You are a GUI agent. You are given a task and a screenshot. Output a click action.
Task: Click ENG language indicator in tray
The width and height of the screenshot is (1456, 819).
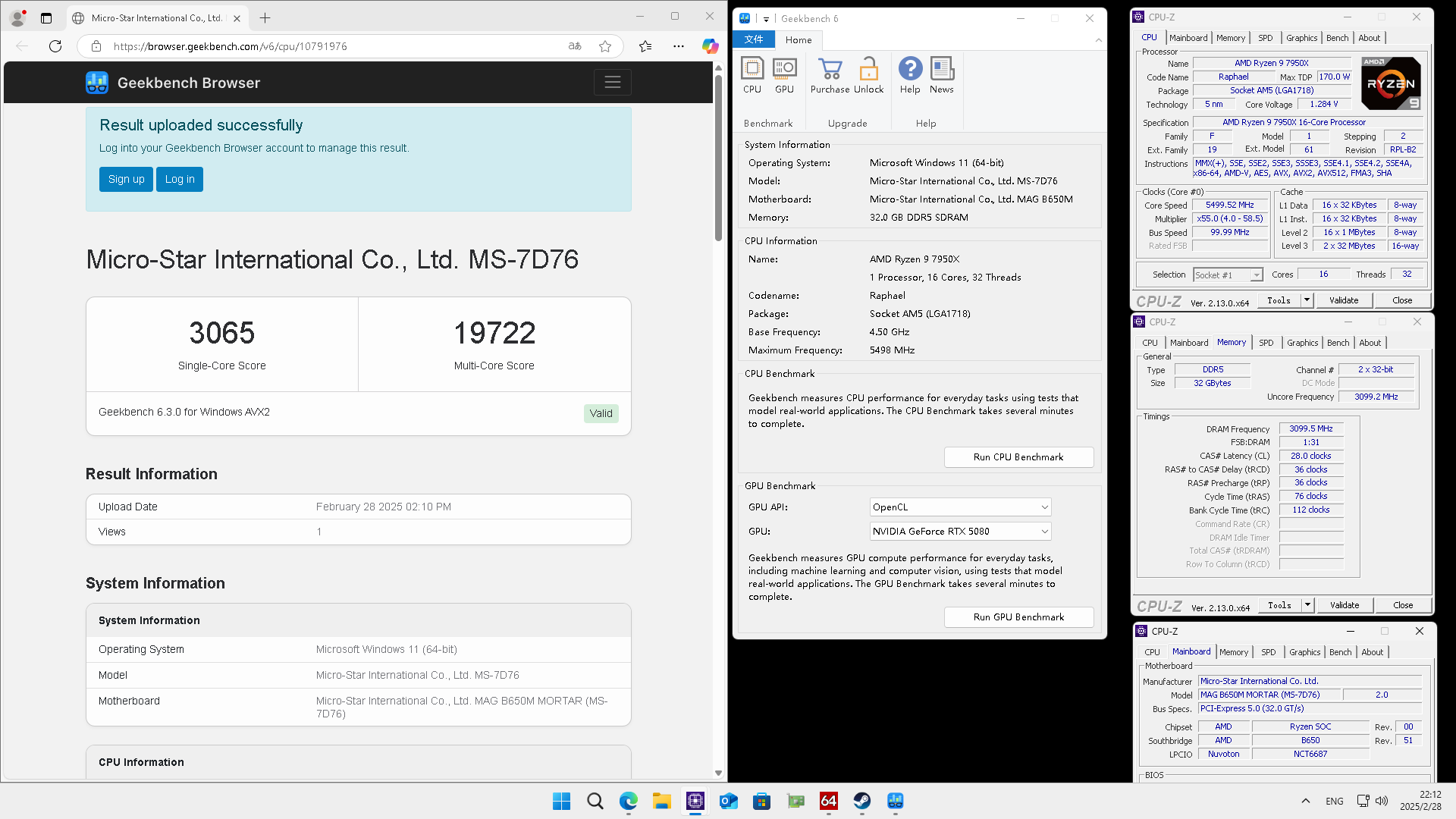point(1335,801)
